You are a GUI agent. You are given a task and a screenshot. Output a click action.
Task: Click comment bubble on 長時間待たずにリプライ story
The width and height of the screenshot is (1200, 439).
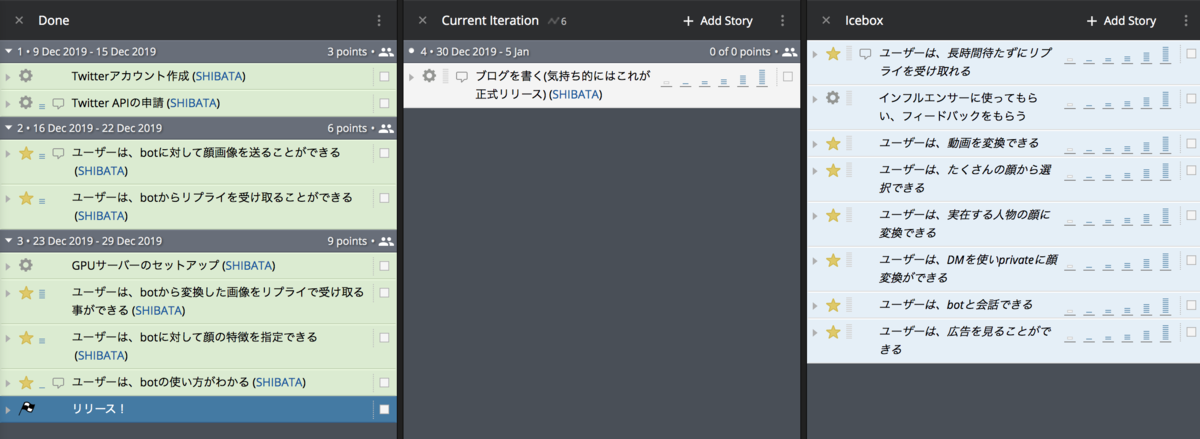pyautogui.click(x=866, y=53)
